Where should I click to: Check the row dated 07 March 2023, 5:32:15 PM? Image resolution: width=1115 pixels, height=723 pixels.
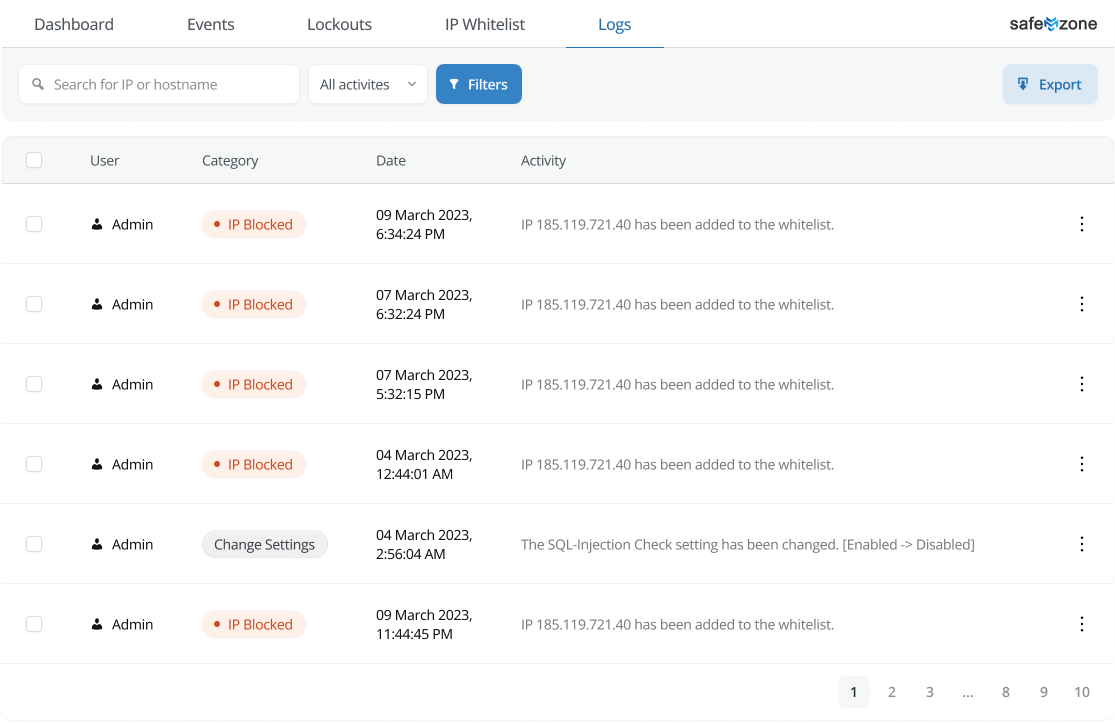(x=34, y=384)
